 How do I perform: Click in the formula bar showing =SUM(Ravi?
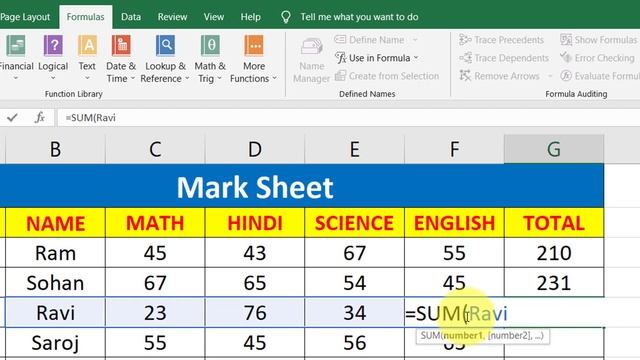coord(349,118)
